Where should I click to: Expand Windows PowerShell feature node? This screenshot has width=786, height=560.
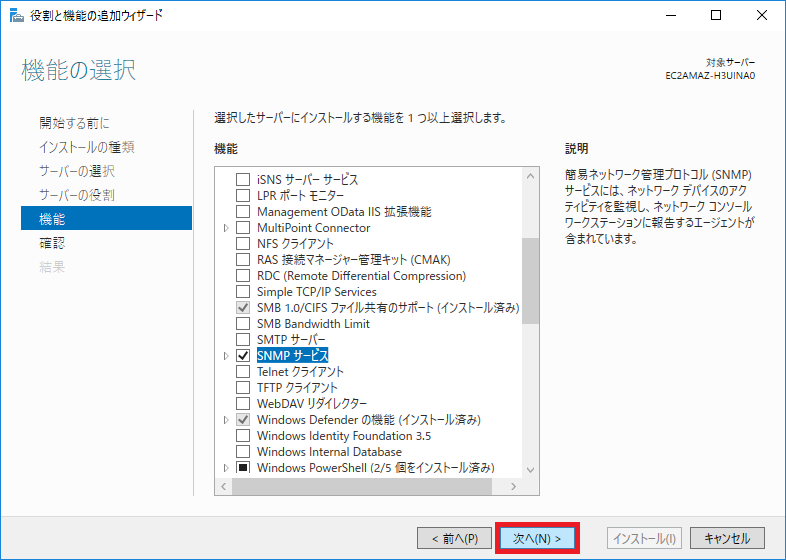pos(227,468)
